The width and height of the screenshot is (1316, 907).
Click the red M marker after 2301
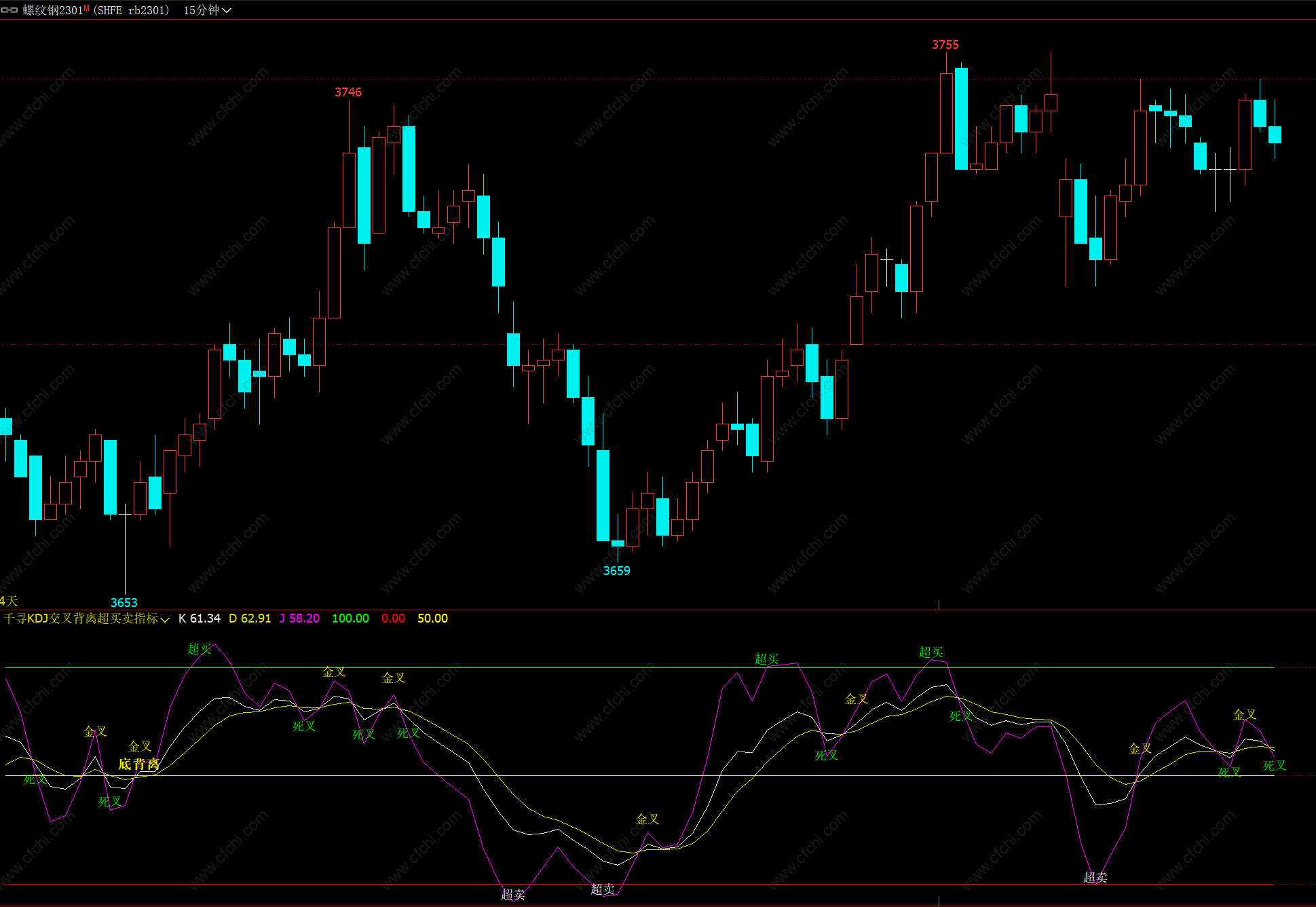coord(86,8)
